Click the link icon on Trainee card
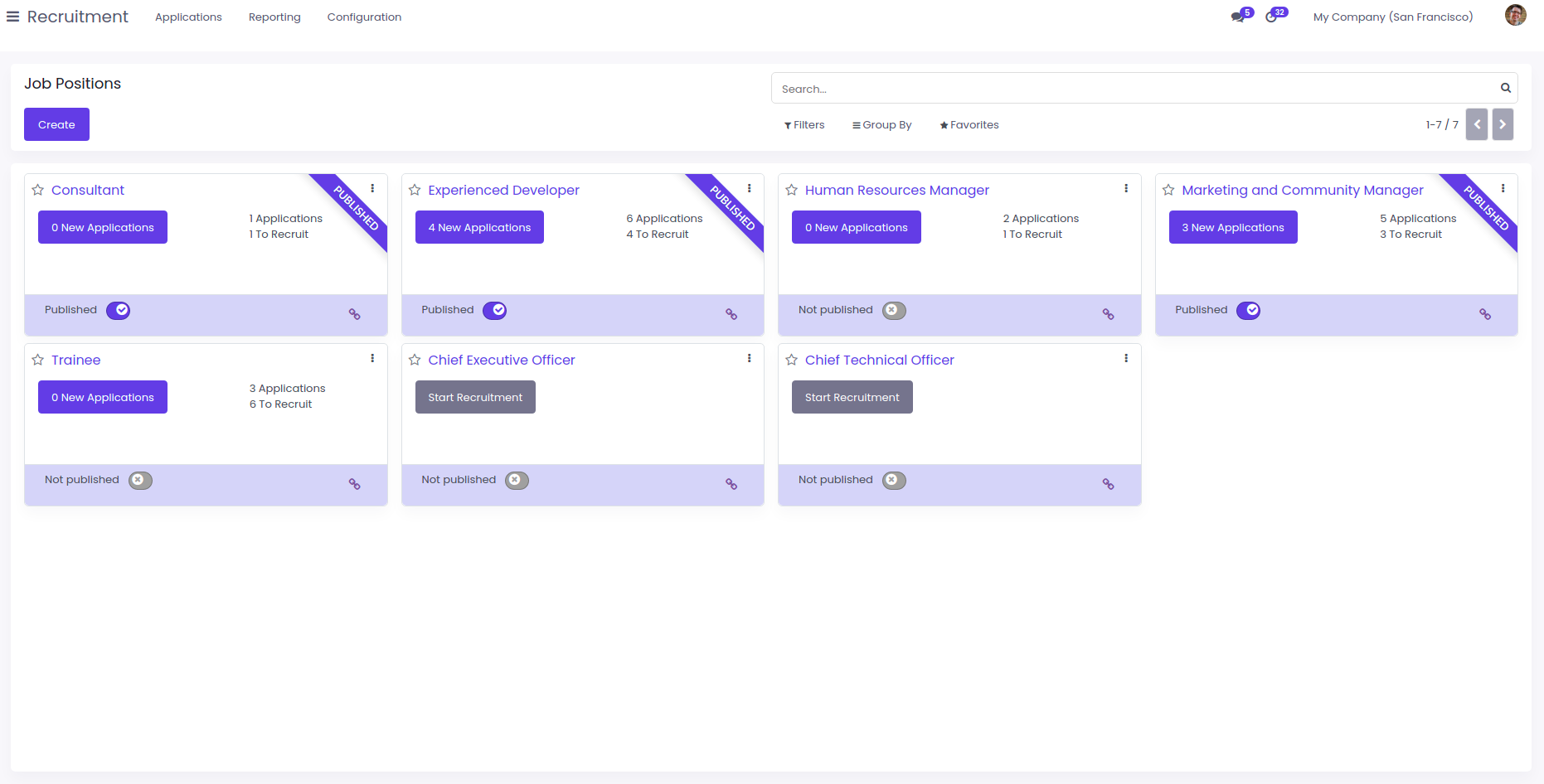 click(x=354, y=484)
